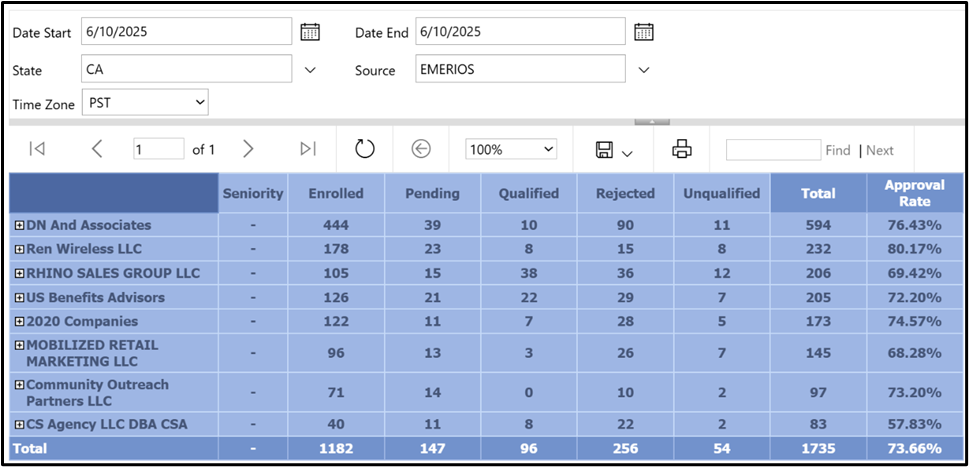The height and width of the screenshot is (467, 969).
Task: Click Ren Wireless approval rate 80.17%
Action: point(915,249)
